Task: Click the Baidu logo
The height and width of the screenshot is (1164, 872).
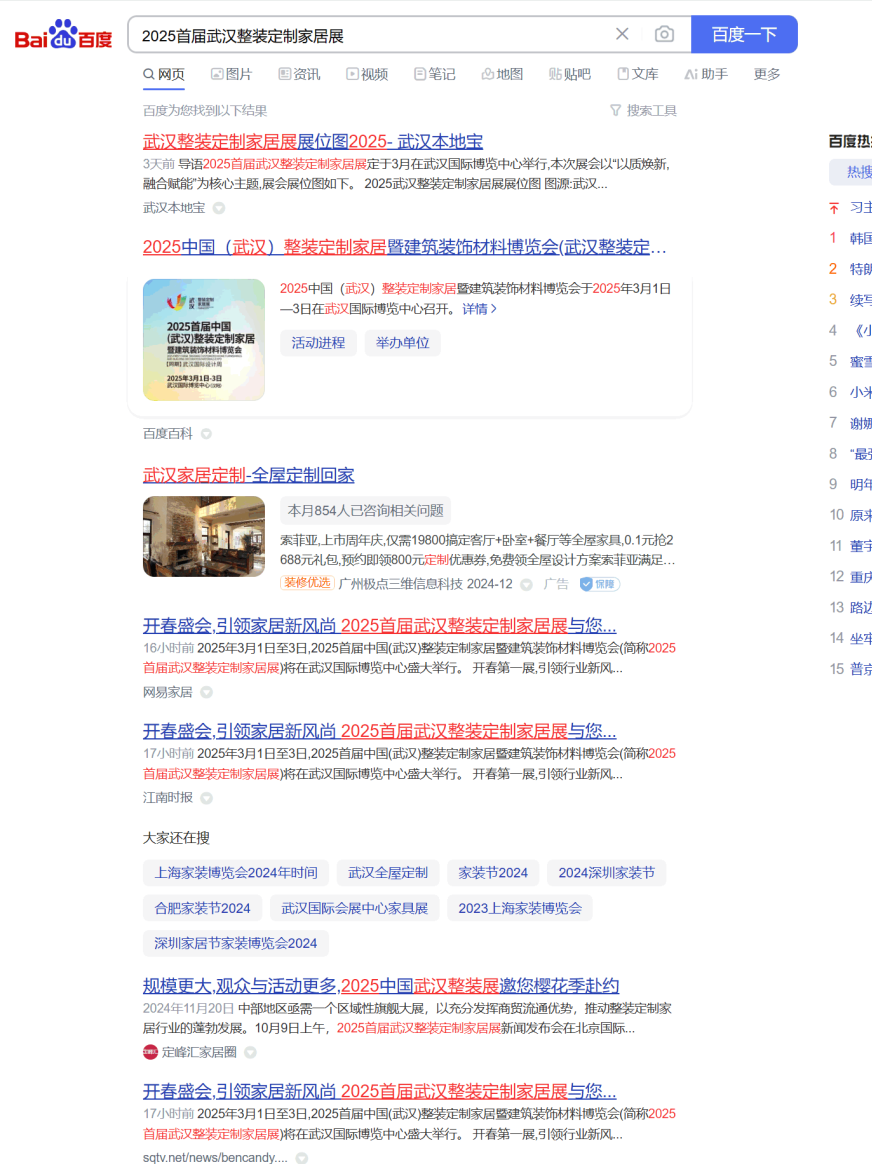Action: point(63,35)
